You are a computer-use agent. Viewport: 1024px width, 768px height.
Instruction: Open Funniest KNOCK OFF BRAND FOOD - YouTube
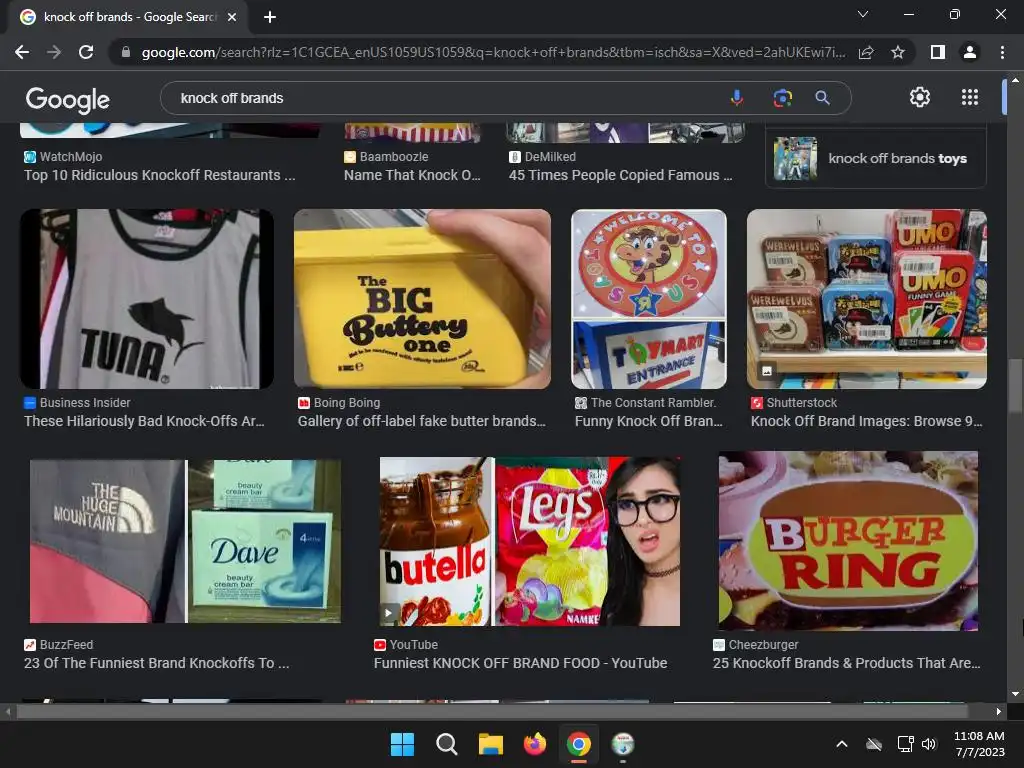coord(520,663)
